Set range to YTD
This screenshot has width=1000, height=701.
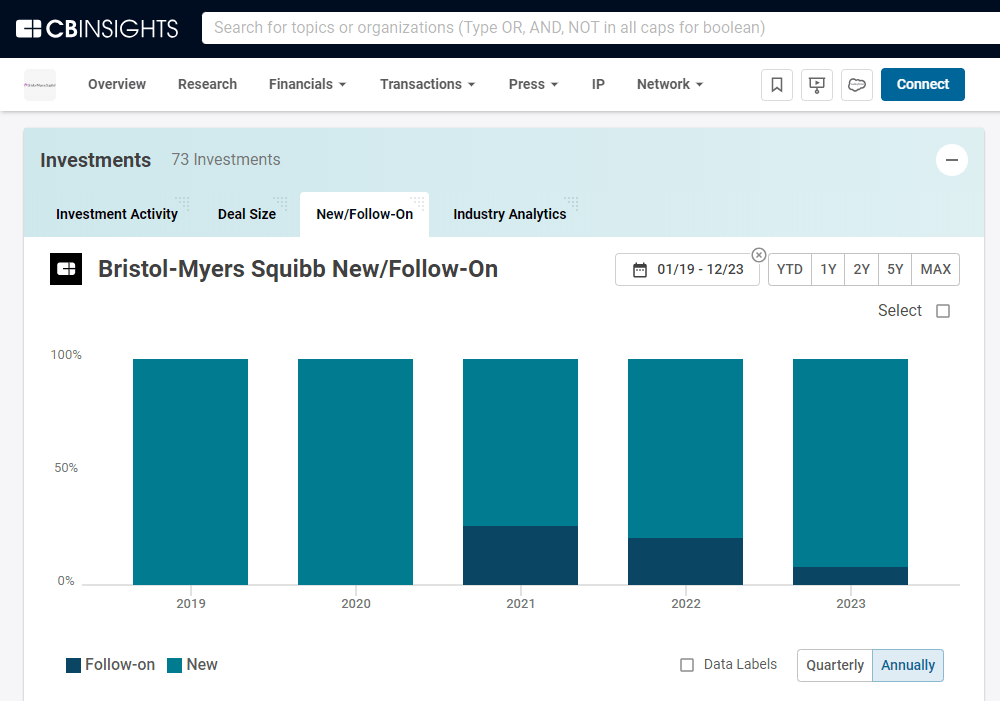tap(790, 270)
